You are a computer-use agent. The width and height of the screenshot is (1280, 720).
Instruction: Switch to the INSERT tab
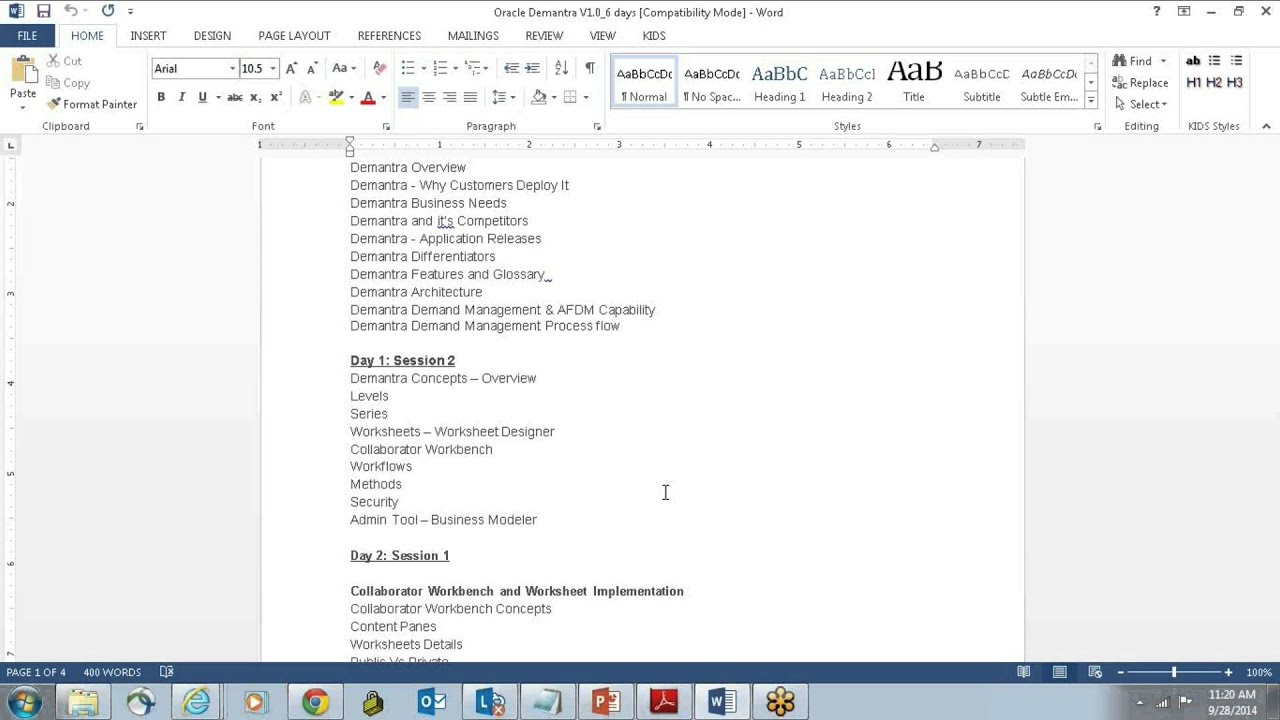point(148,35)
